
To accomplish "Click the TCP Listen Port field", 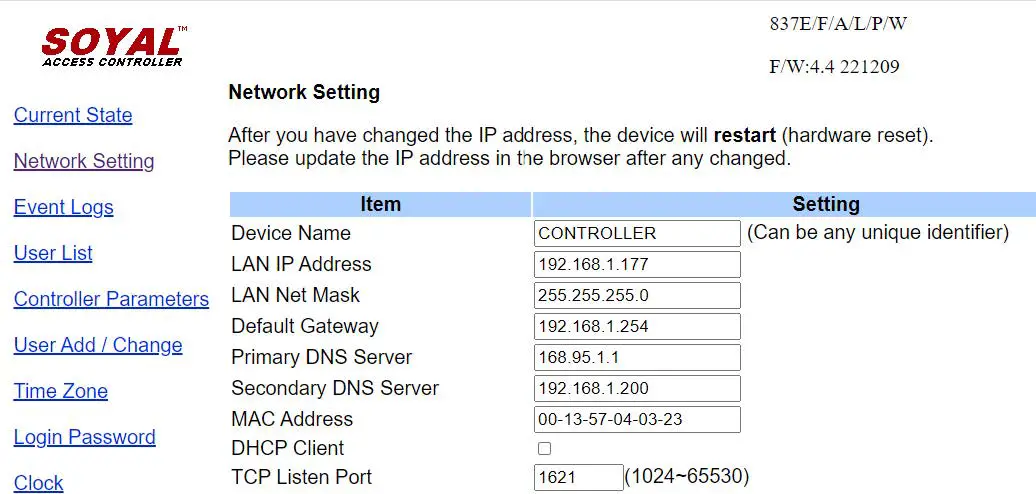I will pos(578,477).
